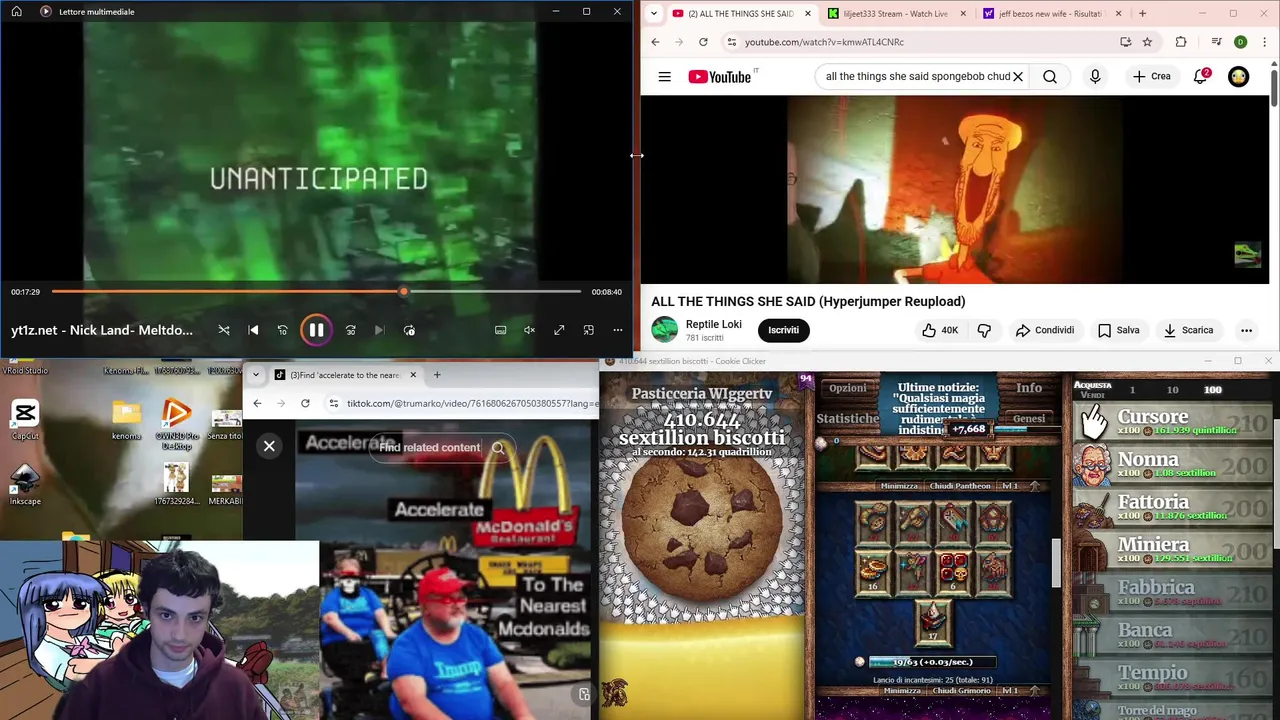Screen dimensions: 1280x720
Task: Select bulk amount 10 in store
Action: (x=1172, y=390)
